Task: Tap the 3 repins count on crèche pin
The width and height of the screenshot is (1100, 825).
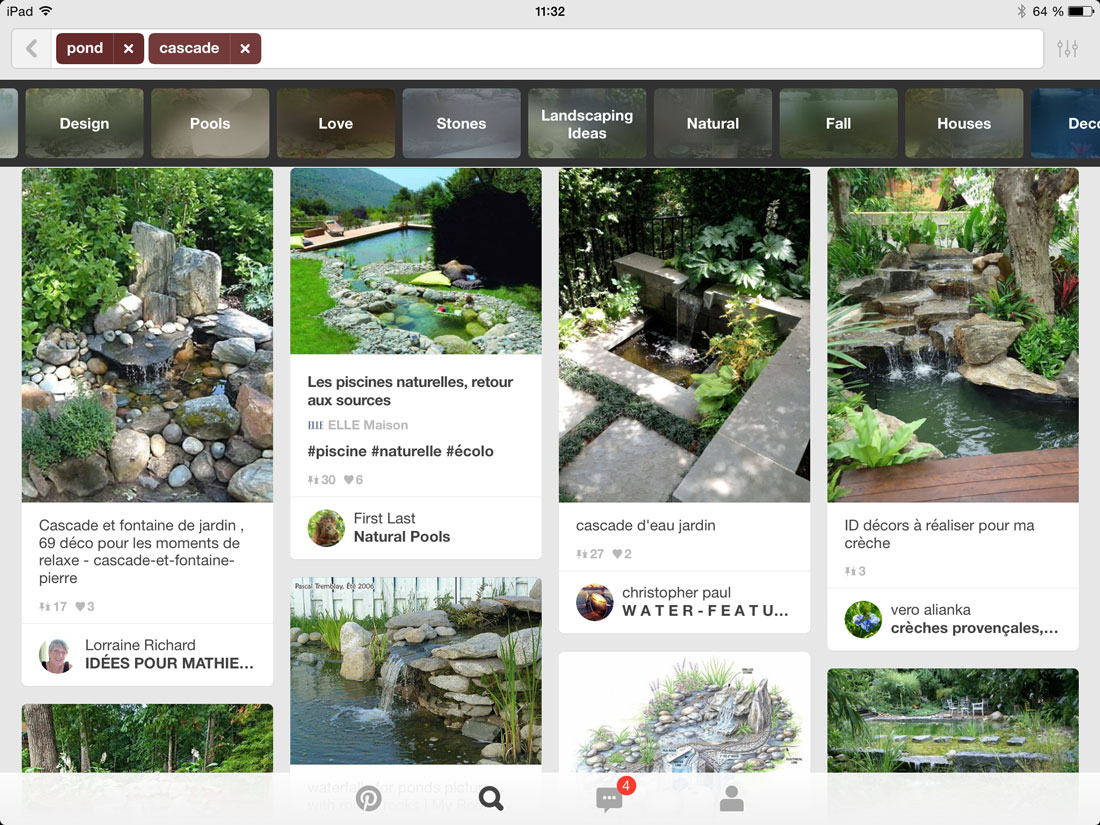Action: pyautogui.click(x=855, y=571)
